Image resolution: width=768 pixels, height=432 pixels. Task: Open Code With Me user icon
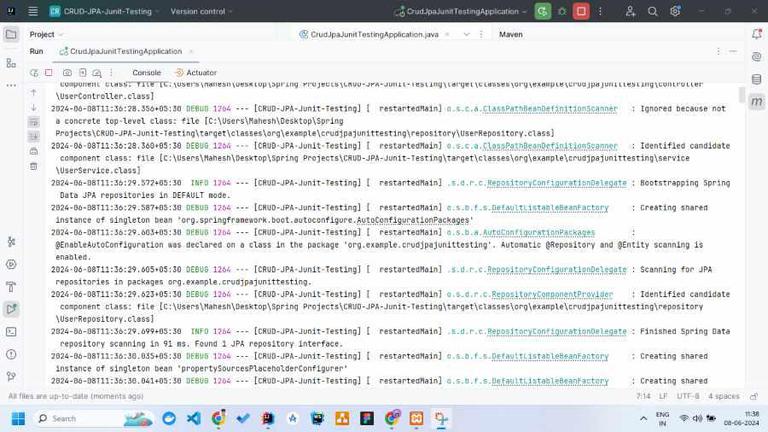630,11
